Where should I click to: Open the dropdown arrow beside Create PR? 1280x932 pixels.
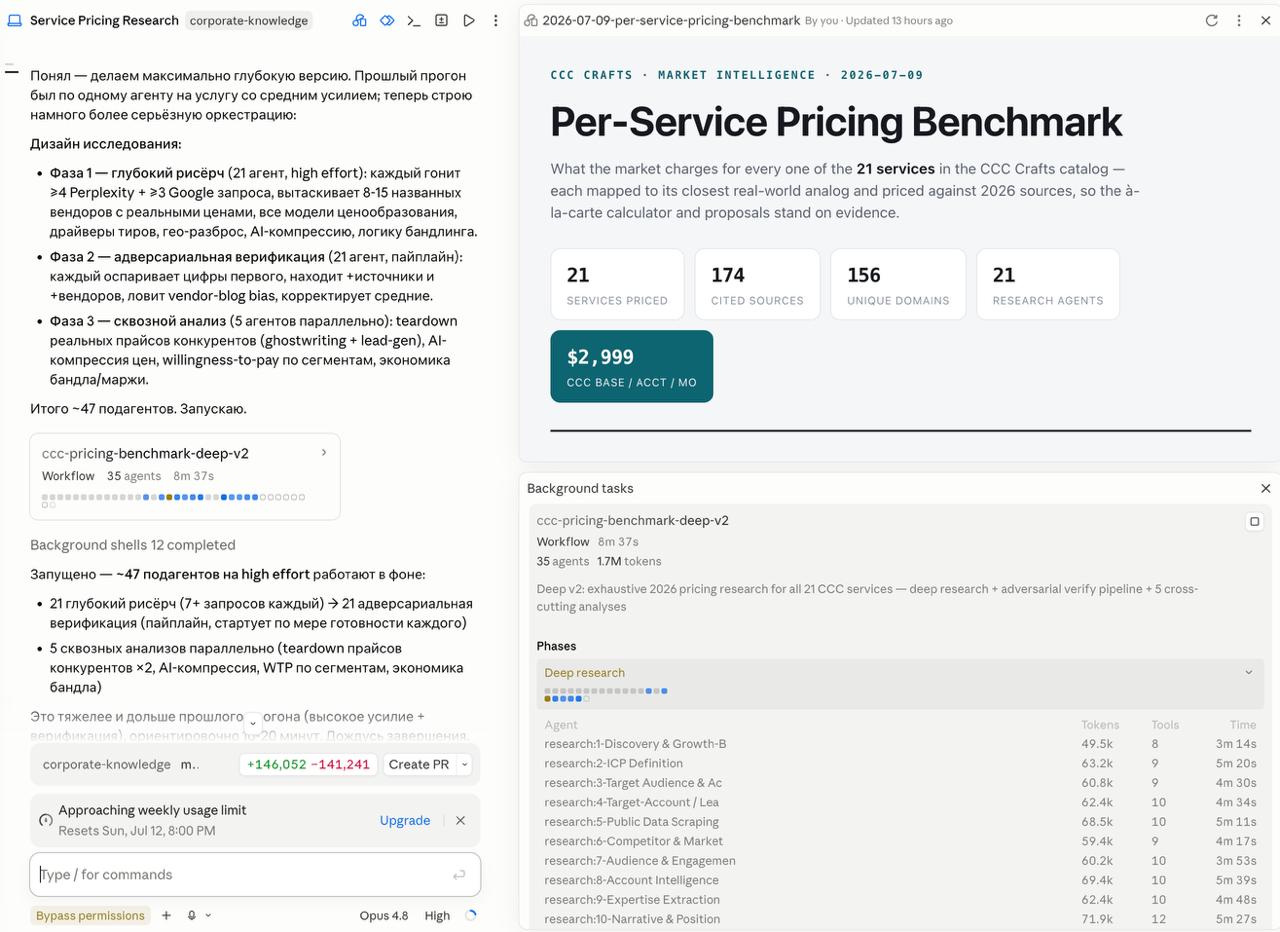click(x=465, y=764)
